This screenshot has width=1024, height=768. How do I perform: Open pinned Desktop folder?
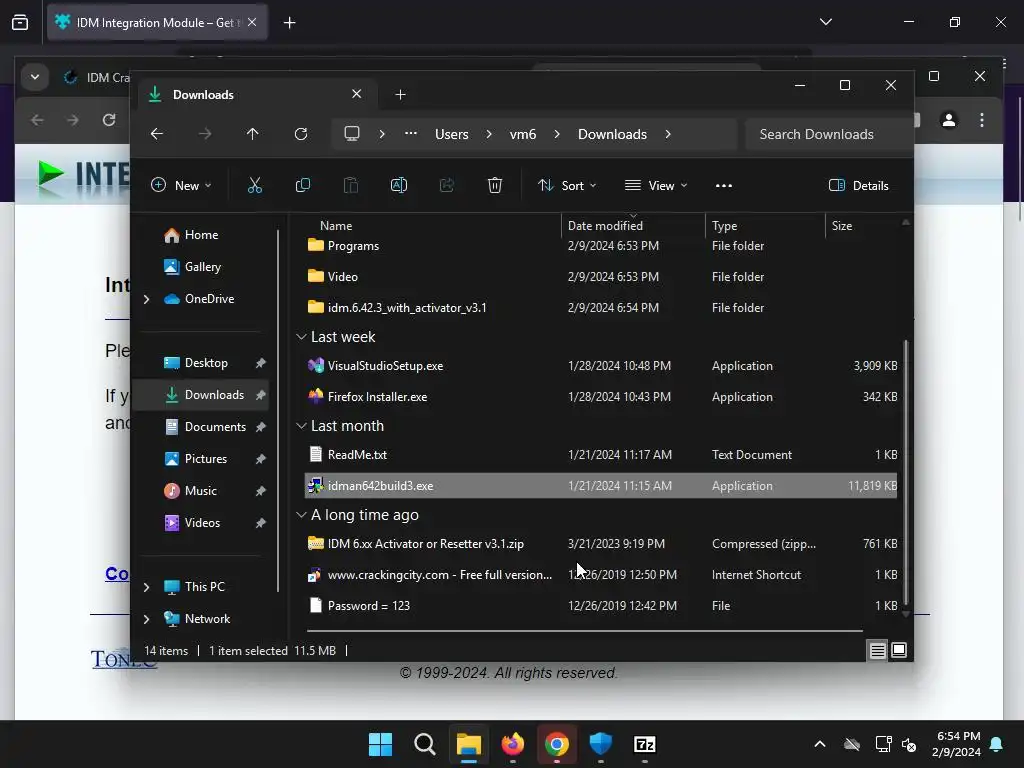coord(206,363)
